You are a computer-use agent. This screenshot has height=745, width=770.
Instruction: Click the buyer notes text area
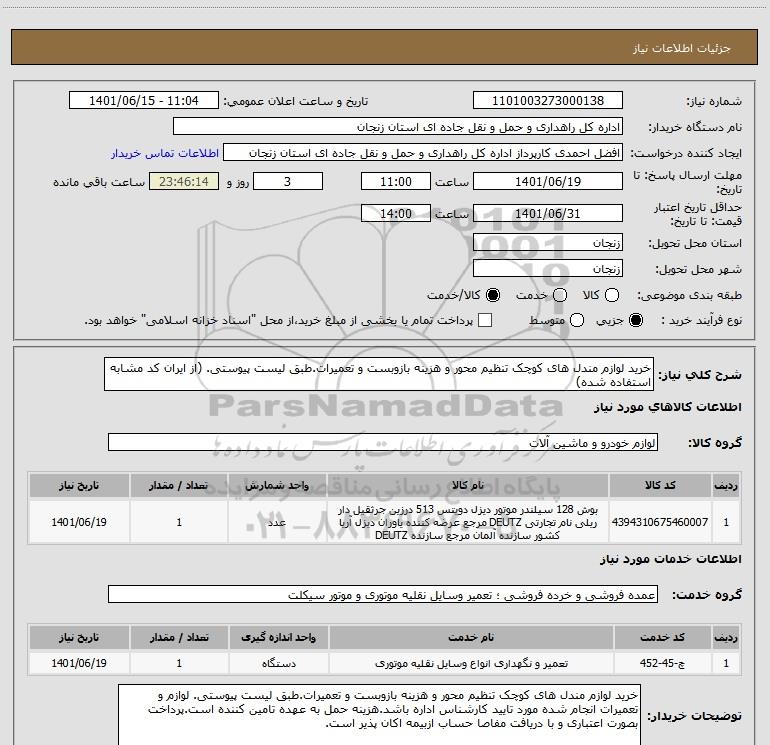[x=379, y=715]
